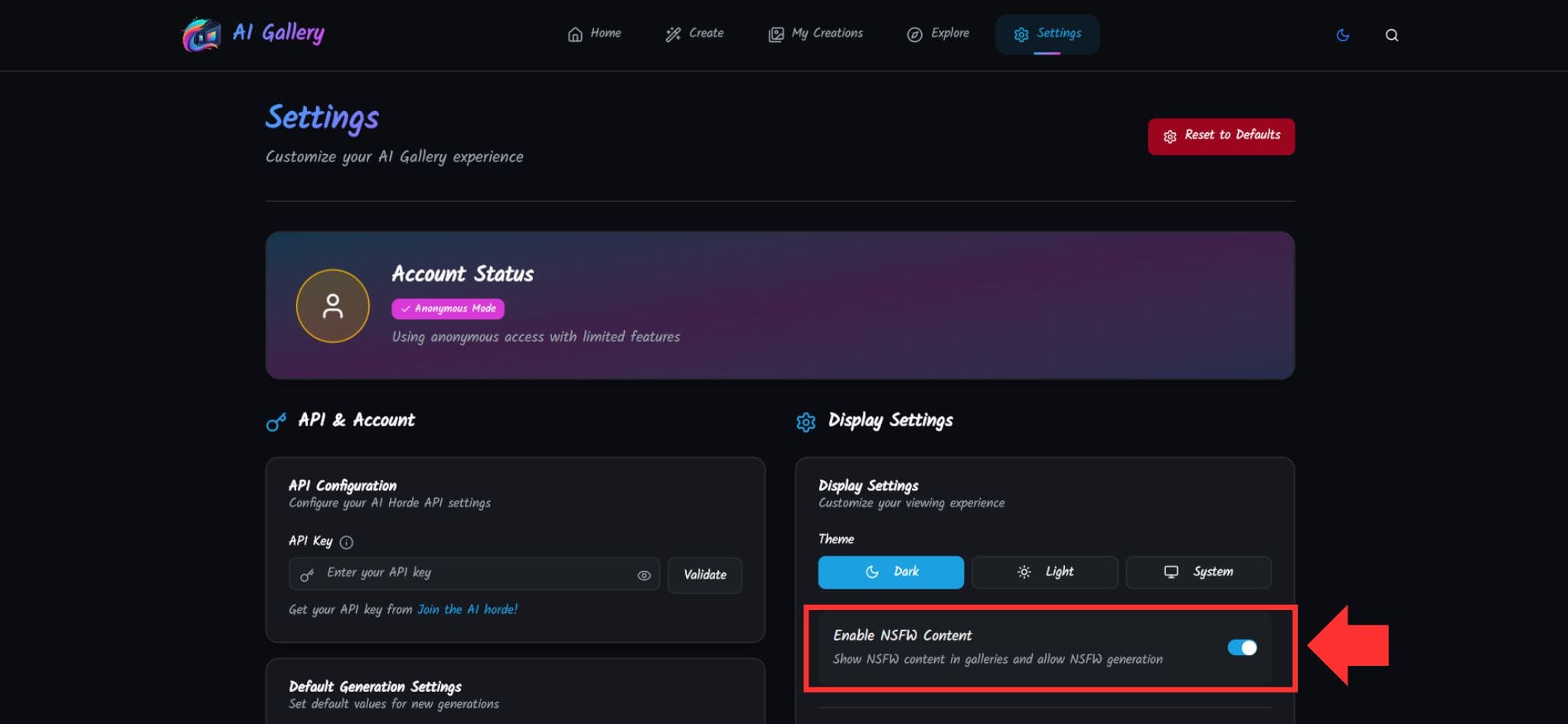Select the Dark theme option
Viewport: 1568px width, 724px height.
click(890, 572)
